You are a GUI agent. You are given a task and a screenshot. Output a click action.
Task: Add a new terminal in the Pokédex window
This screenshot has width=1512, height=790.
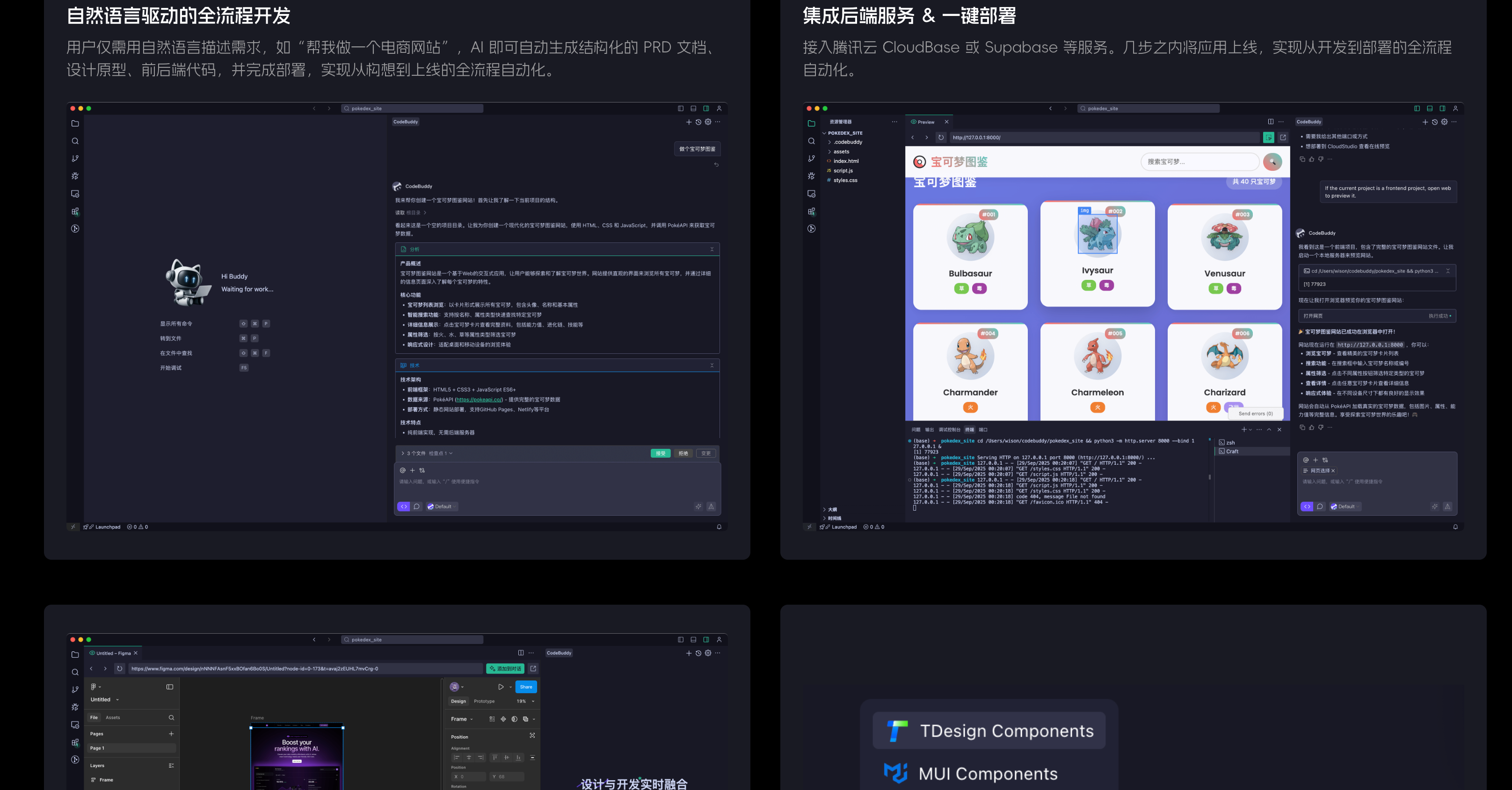pyautogui.click(x=1244, y=429)
